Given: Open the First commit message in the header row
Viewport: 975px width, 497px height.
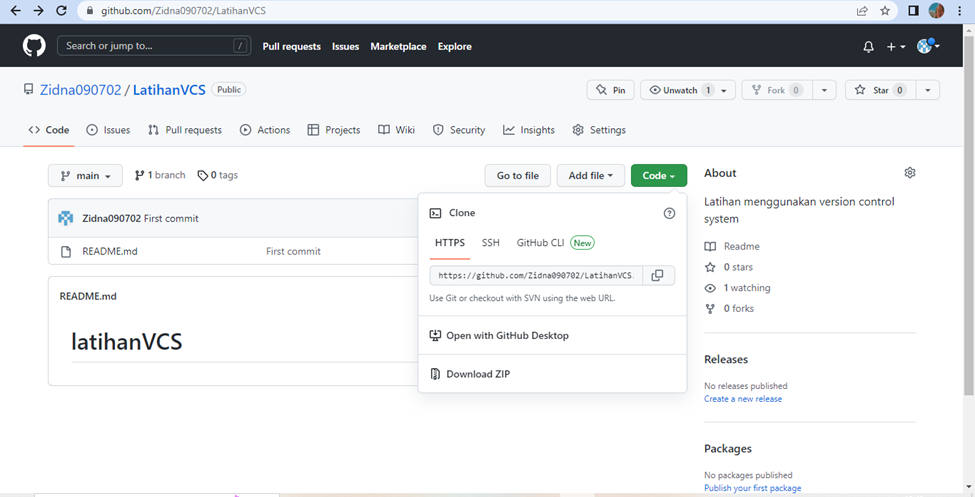Looking at the screenshot, I should pos(171,218).
